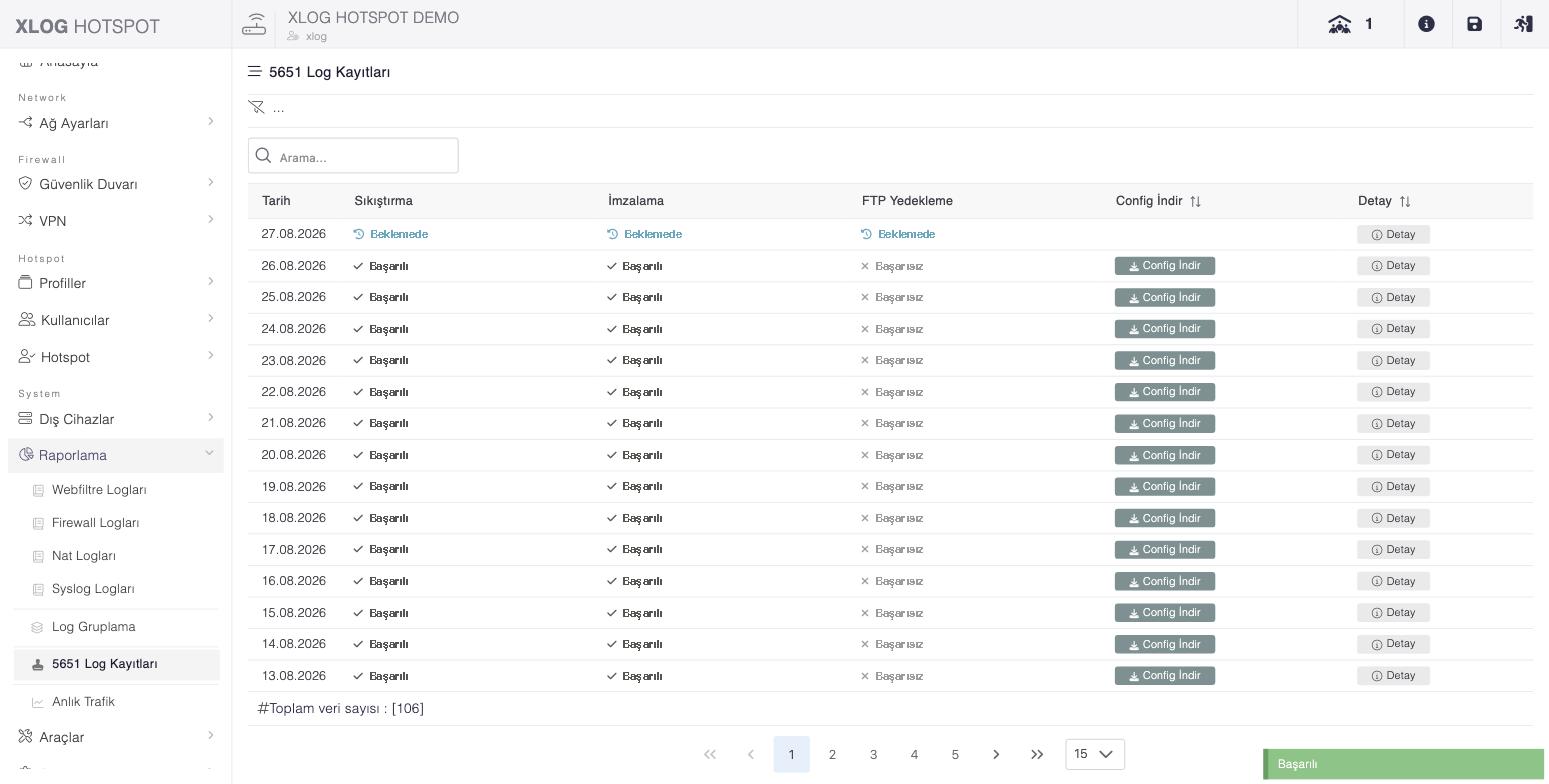Click the Araçlar tools icon
This screenshot has width=1549, height=784.
coord(26,737)
